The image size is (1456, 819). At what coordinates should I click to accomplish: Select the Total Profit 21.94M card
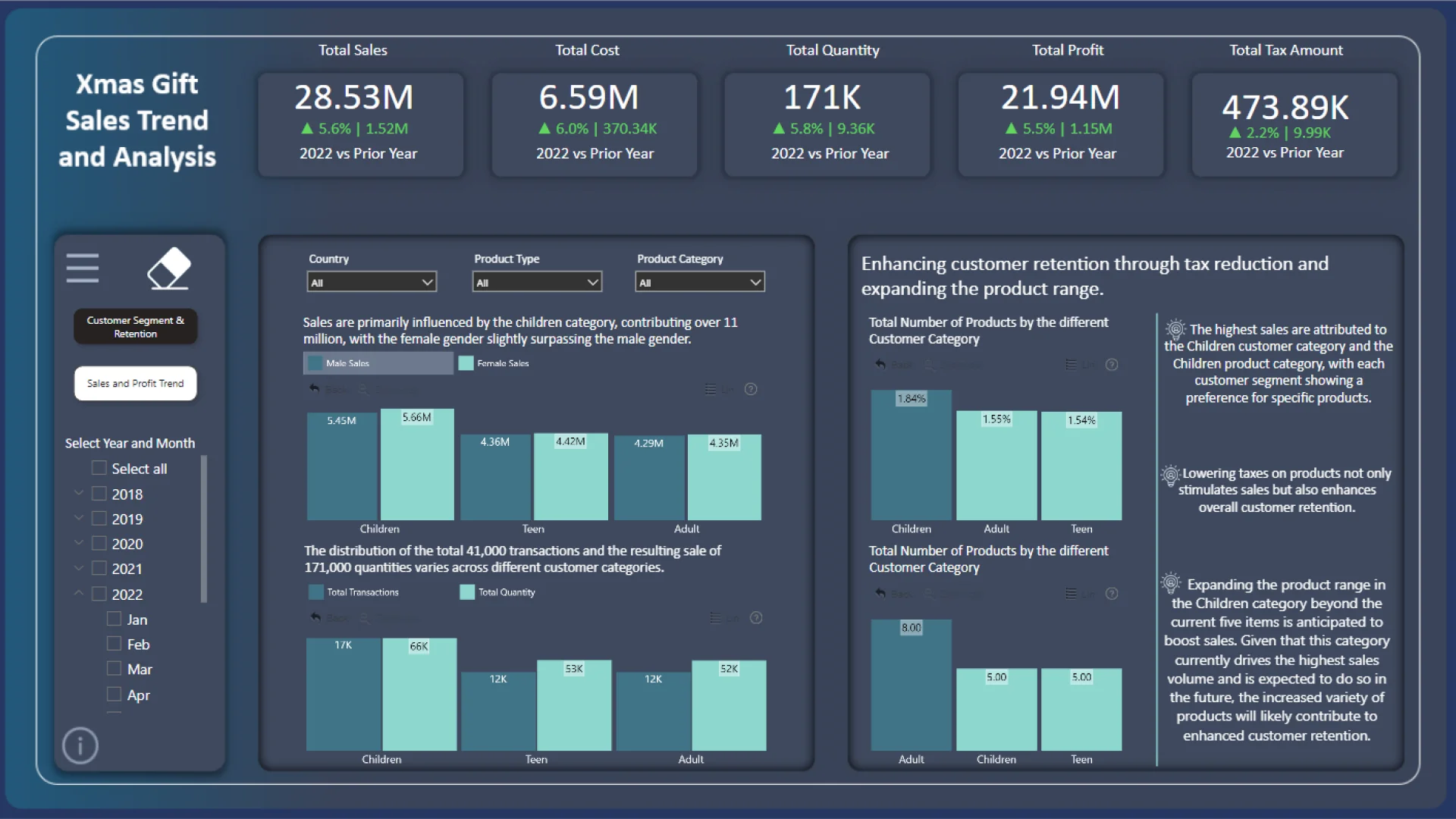[1061, 125]
